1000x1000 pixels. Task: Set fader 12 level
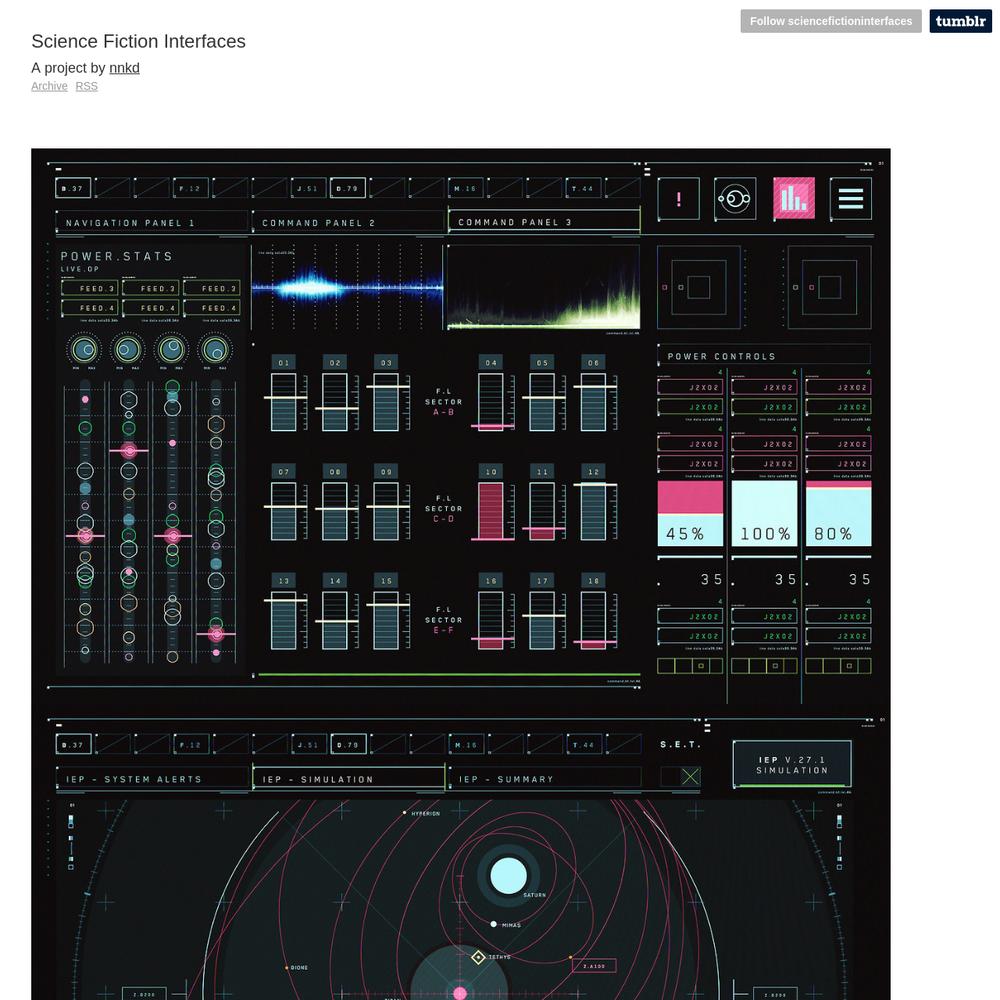[594, 511]
